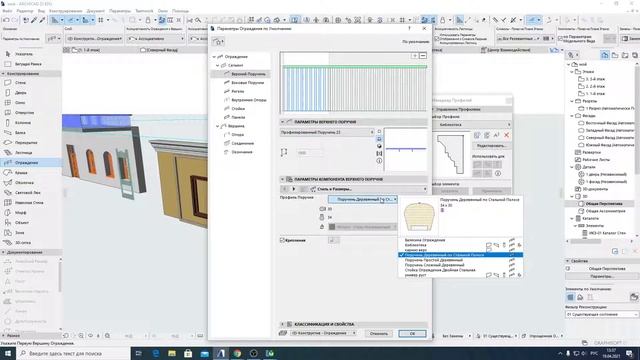Select the Стена (Wall) tool
The image size is (640, 360).
(x=20, y=82)
